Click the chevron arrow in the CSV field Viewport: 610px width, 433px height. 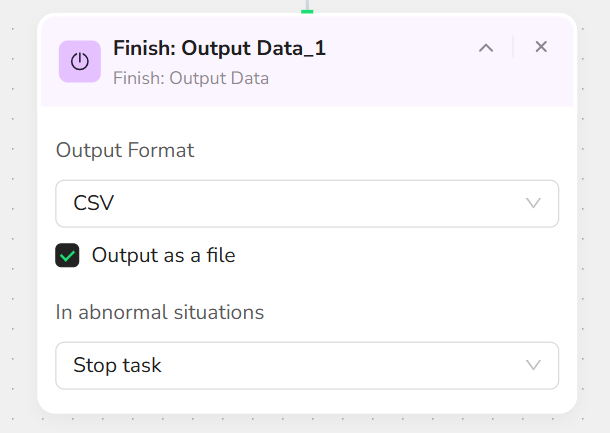coord(533,203)
